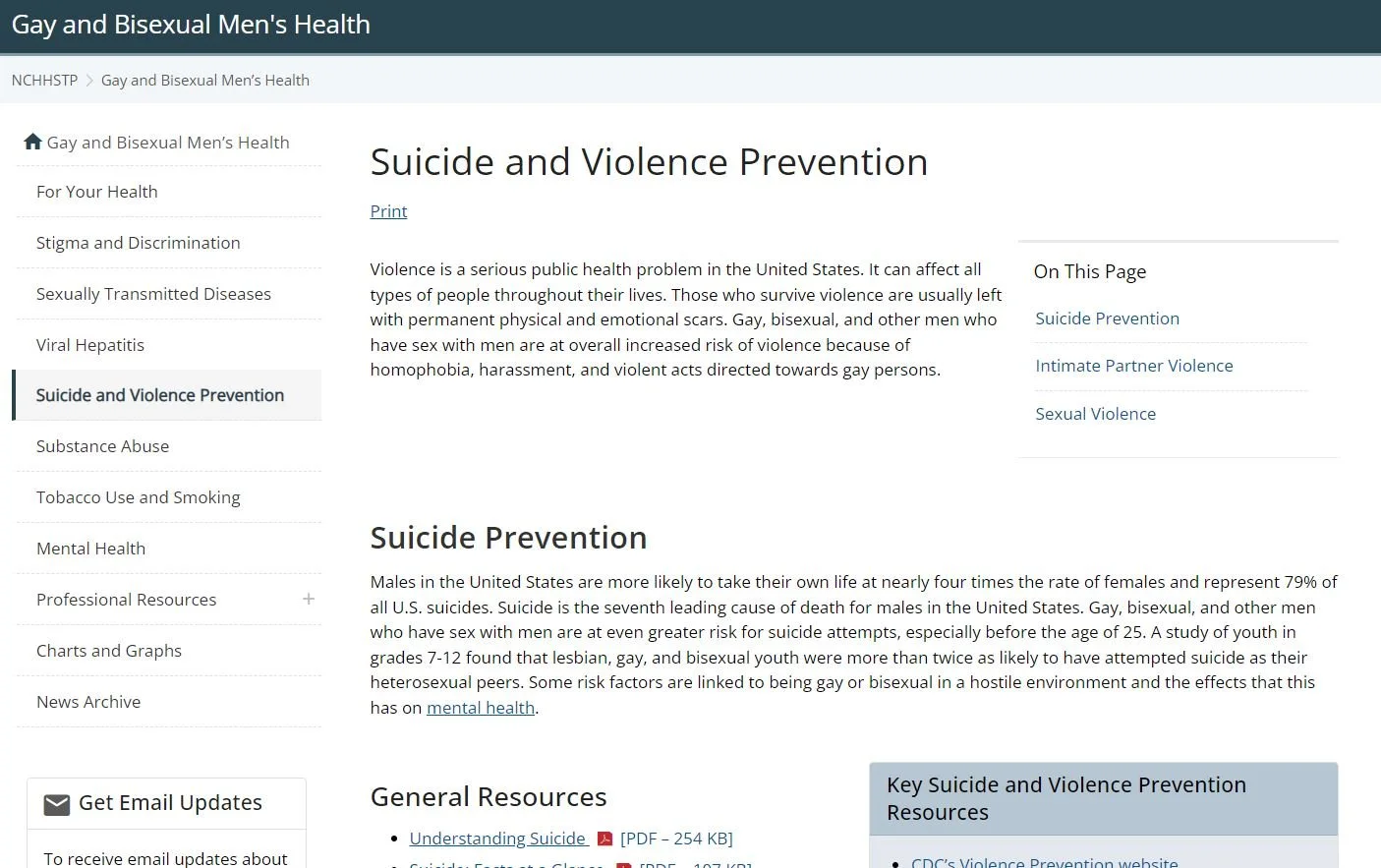Click the home icon in sidebar

click(x=32, y=142)
